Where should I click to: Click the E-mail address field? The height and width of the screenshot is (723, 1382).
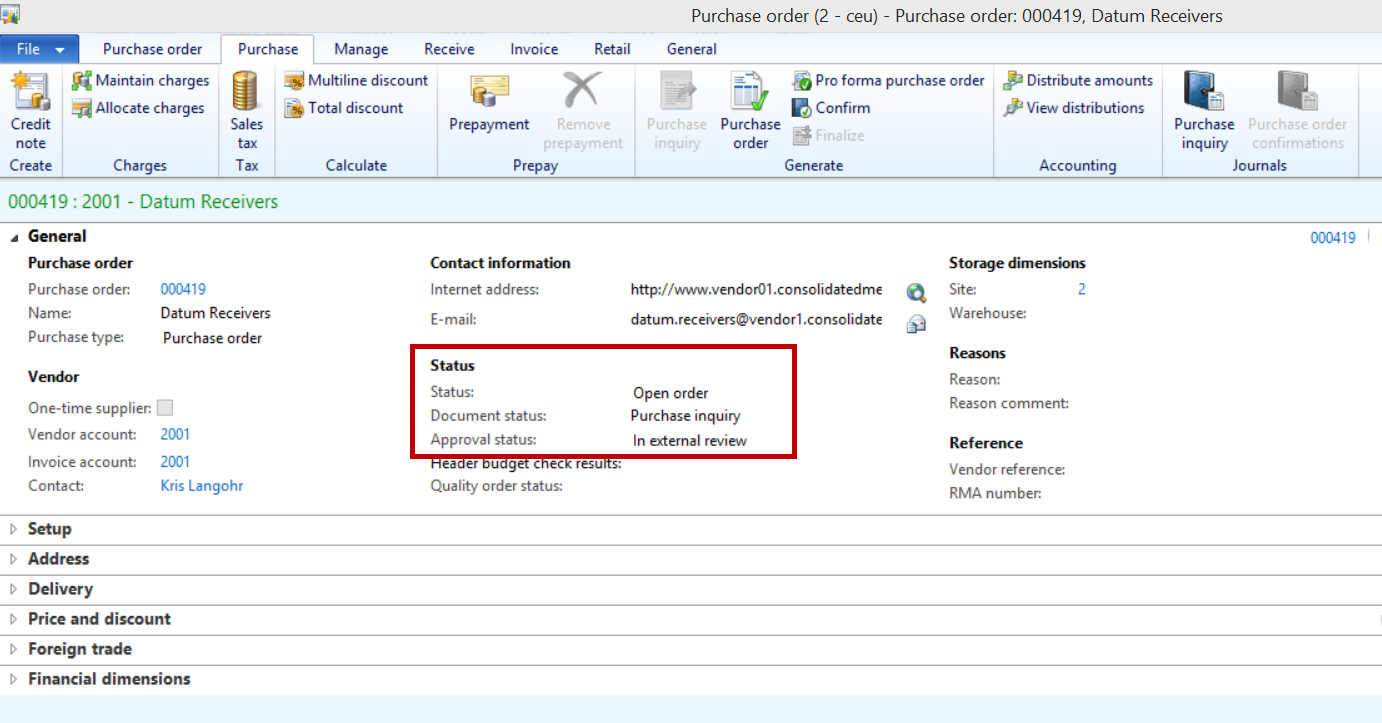(x=755, y=320)
